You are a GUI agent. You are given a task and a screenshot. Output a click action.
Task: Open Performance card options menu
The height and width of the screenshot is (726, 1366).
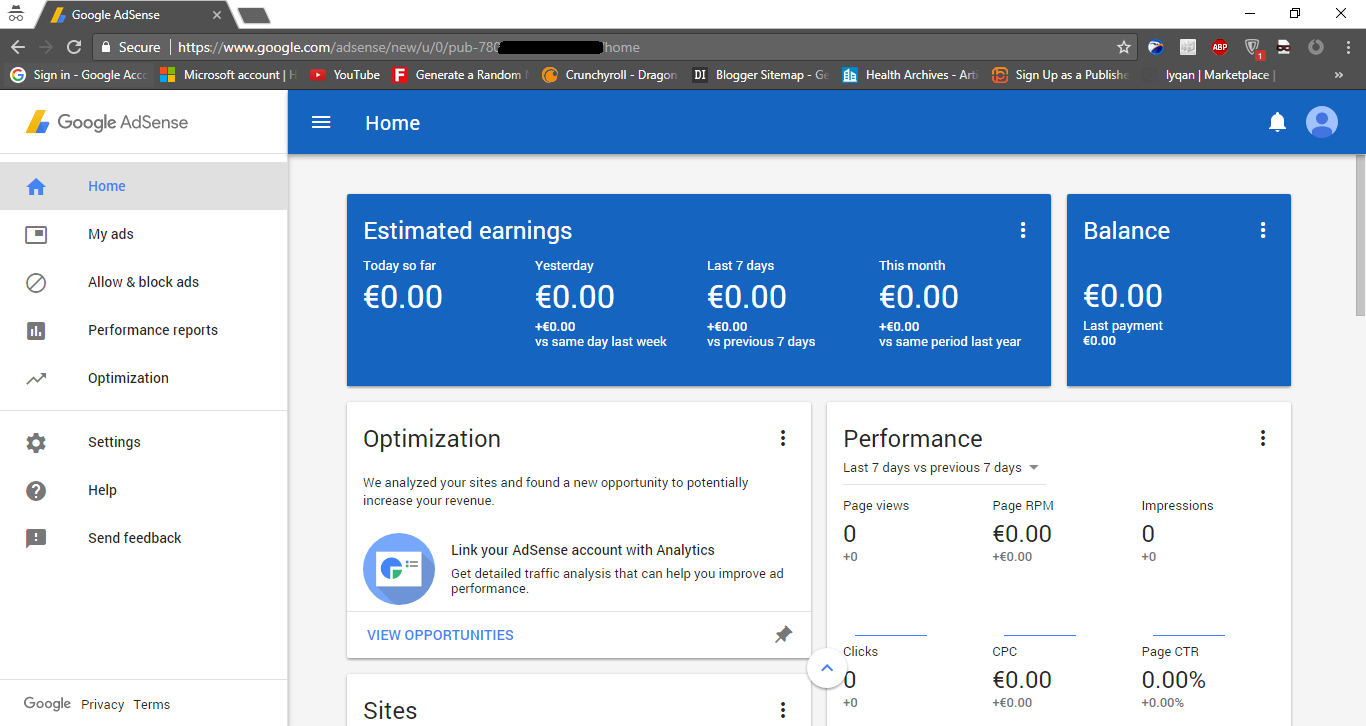[x=1263, y=438]
